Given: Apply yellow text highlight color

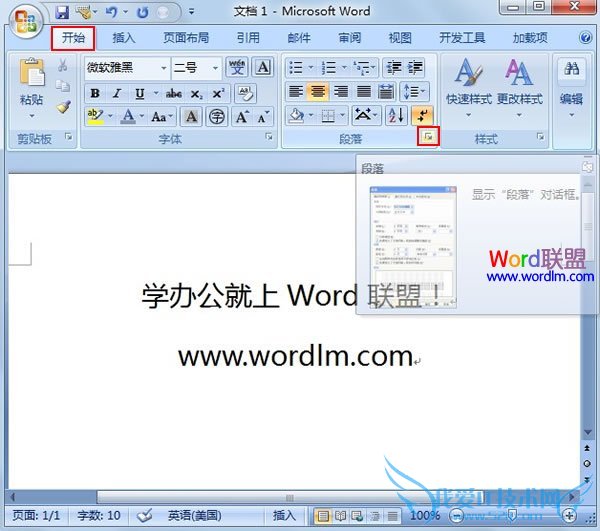Looking at the screenshot, I should pos(96,116).
